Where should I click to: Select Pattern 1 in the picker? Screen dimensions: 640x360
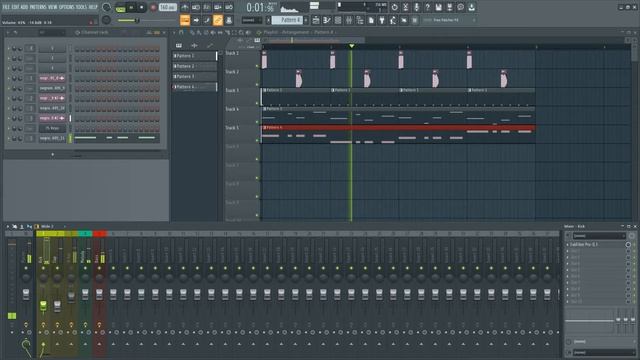pos(195,56)
